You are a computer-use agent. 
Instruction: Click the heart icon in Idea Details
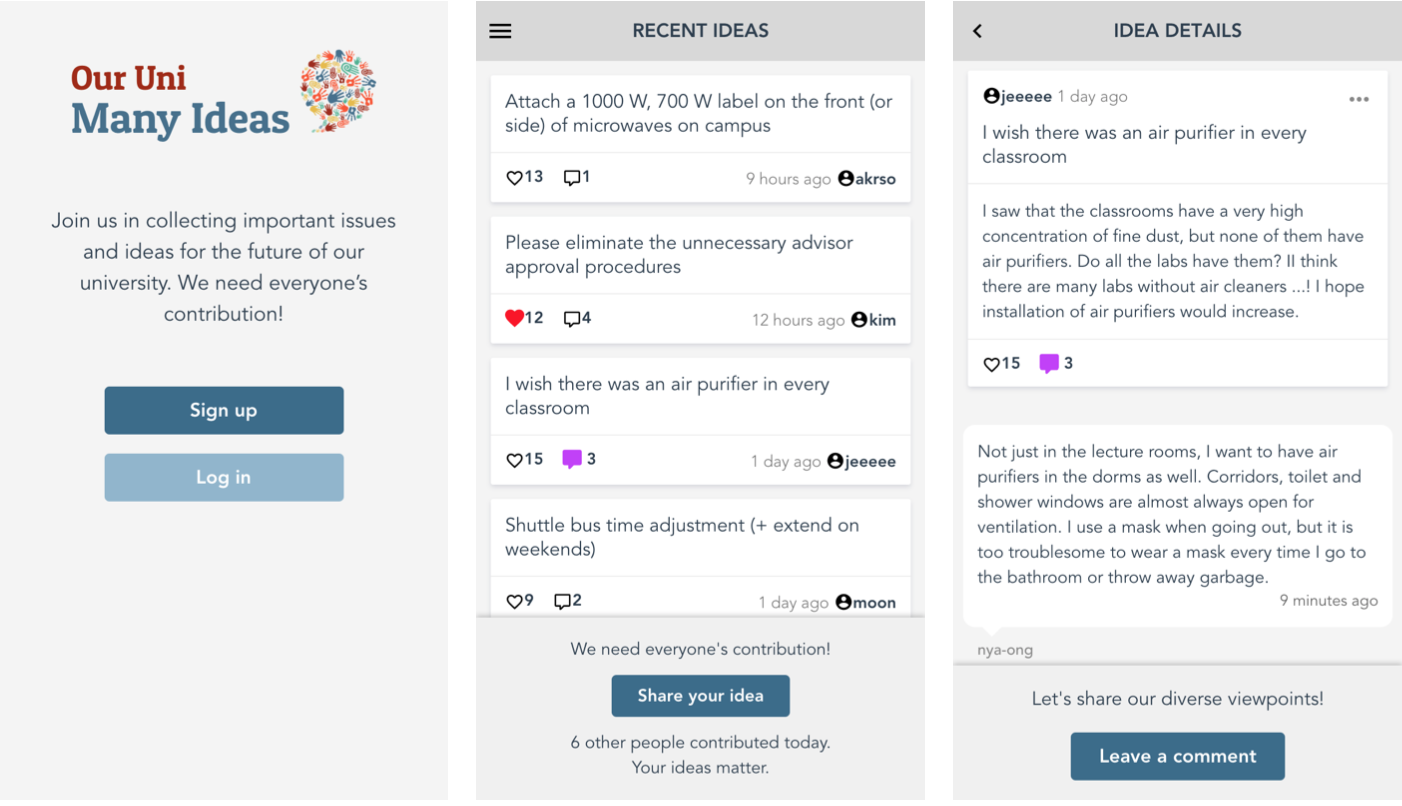[x=991, y=364]
